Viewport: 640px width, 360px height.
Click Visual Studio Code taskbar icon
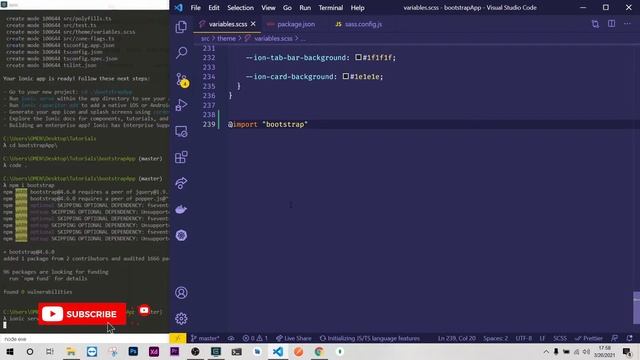tap(278, 351)
